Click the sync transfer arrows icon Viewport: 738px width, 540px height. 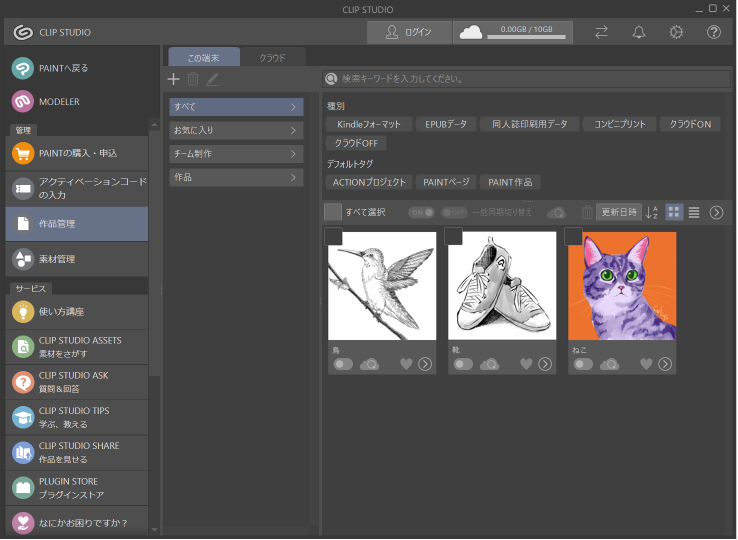click(601, 32)
